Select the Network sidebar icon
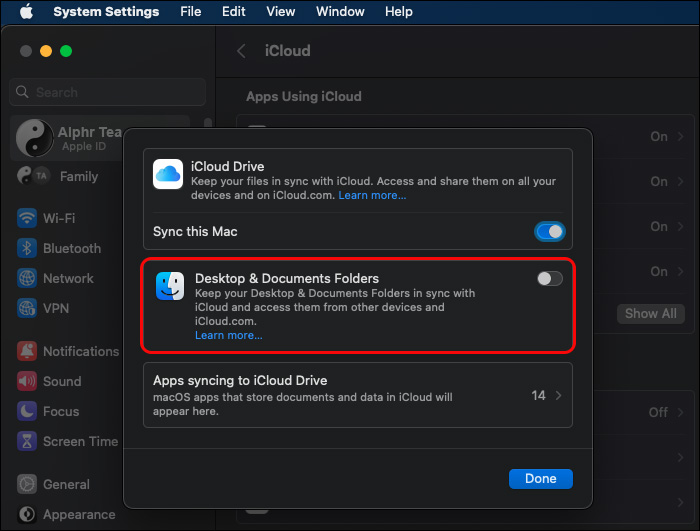This screenshot has width=700, height=531. tap(27, 278)
